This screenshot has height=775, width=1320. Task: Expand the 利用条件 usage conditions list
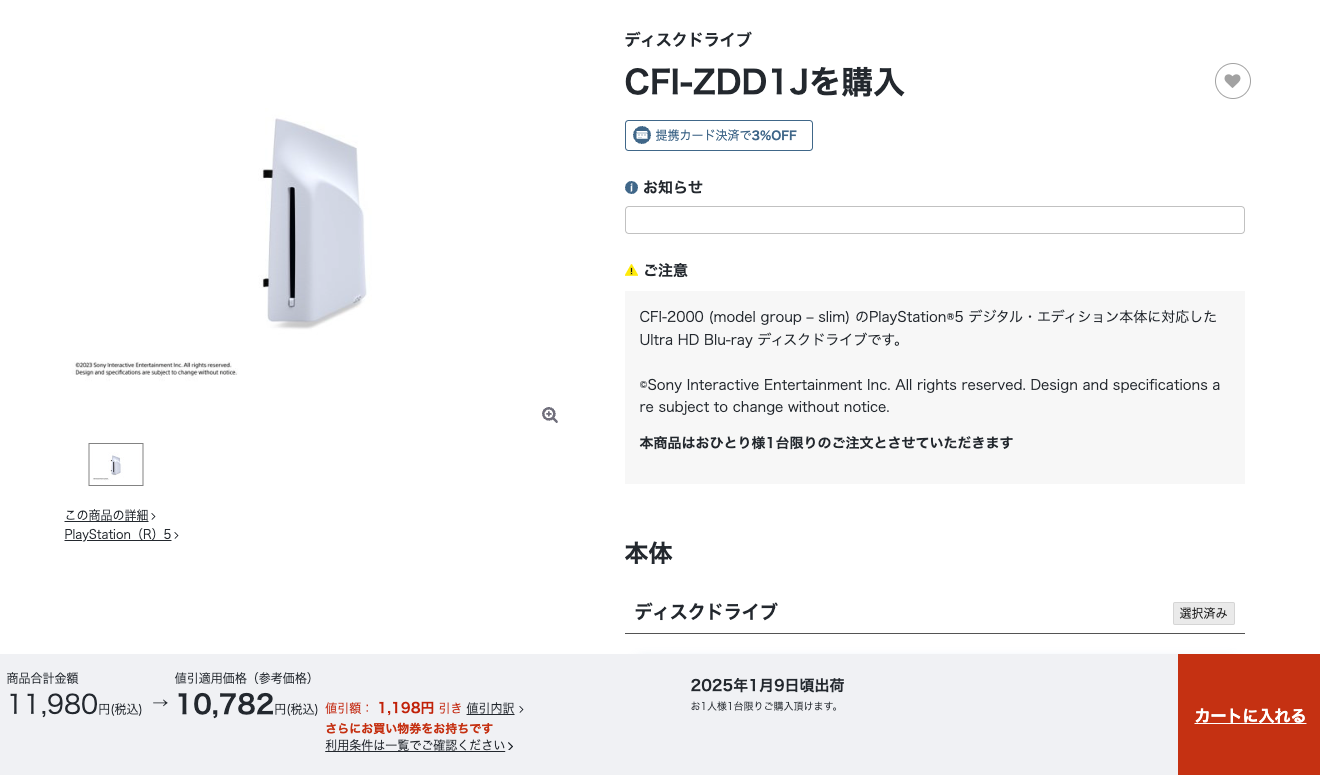418,744
